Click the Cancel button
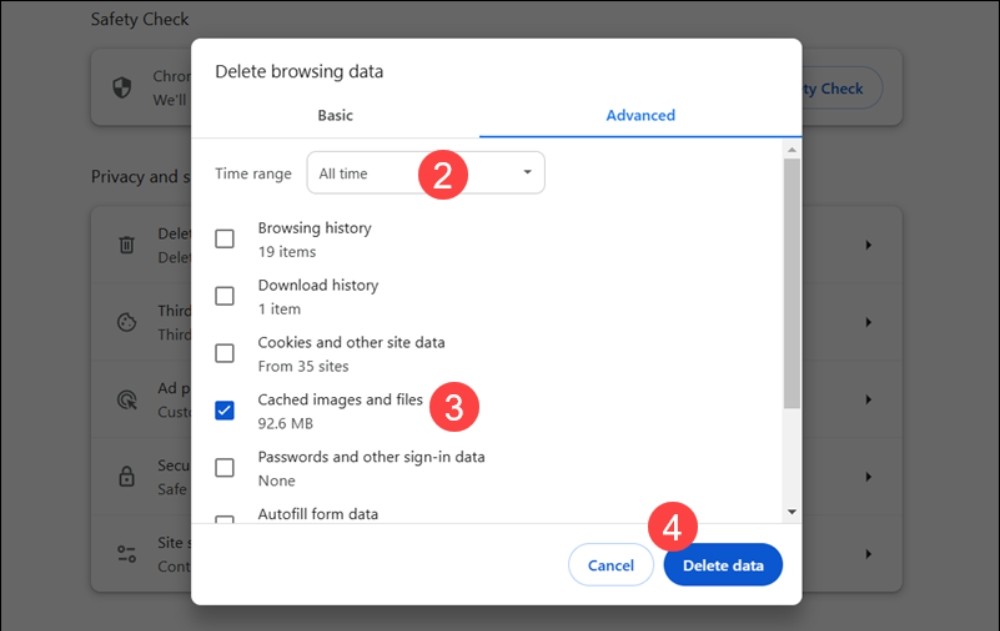 click(x=610, y=565)
